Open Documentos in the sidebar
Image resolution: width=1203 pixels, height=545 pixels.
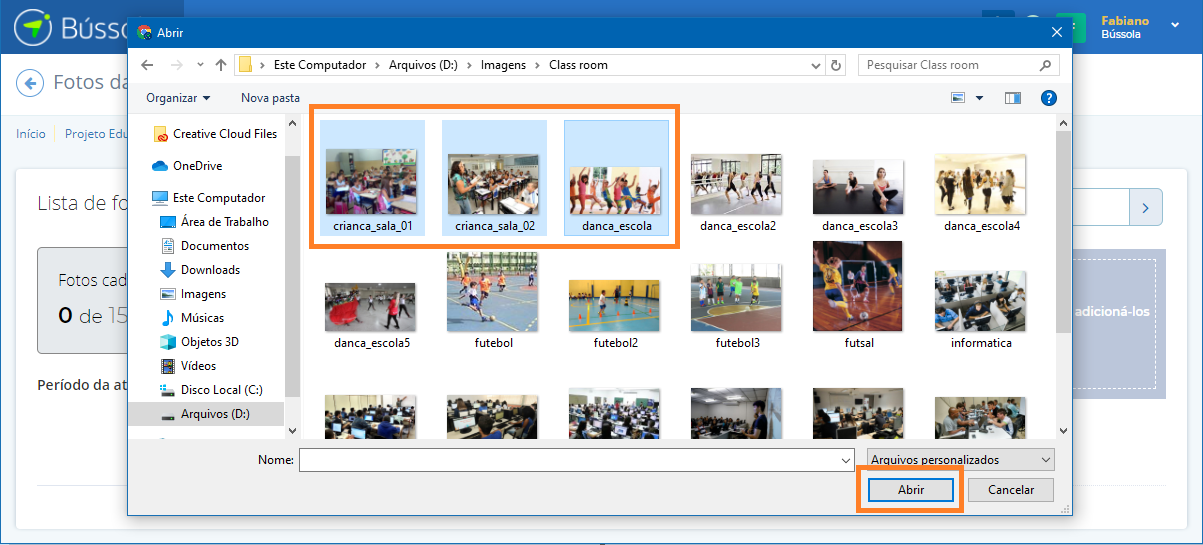coord(204,246)
